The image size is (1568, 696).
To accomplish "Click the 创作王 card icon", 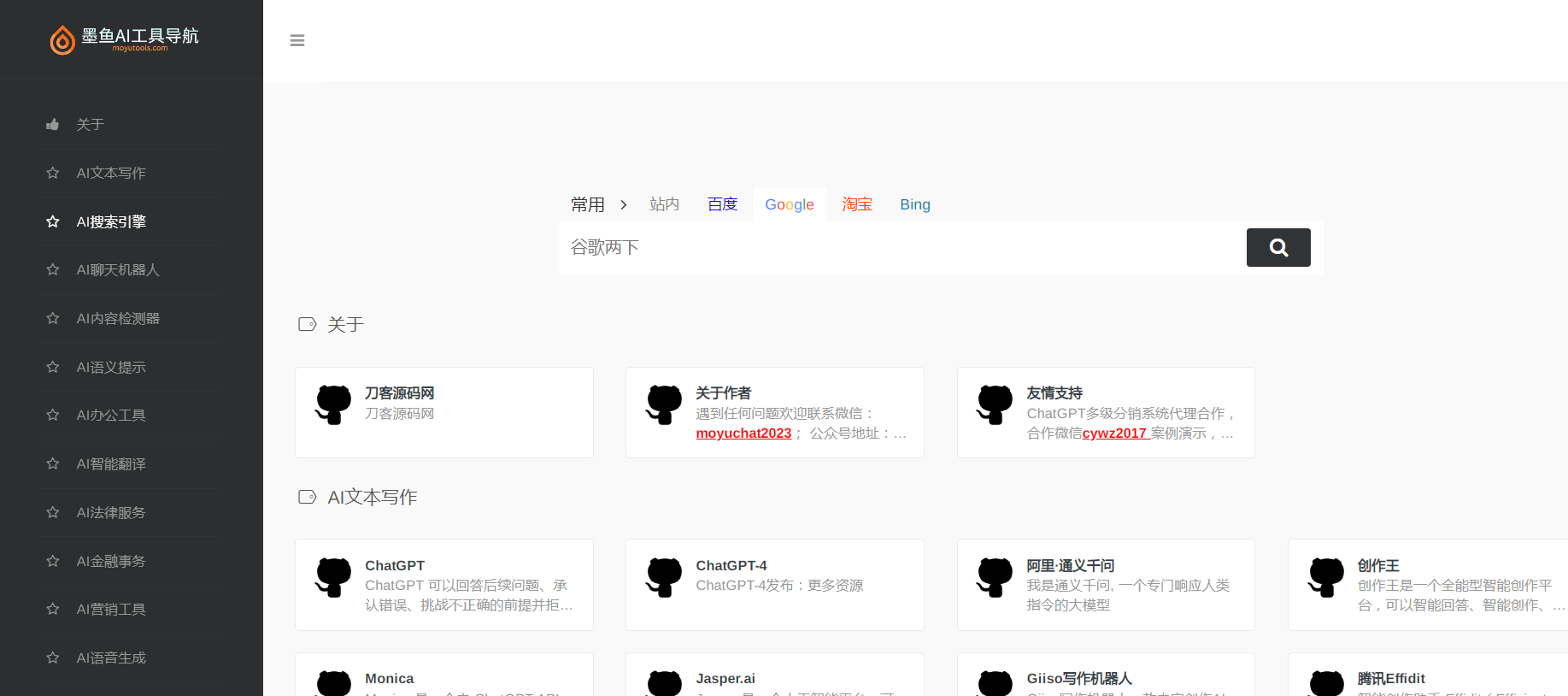I will tap(1325, 576).
